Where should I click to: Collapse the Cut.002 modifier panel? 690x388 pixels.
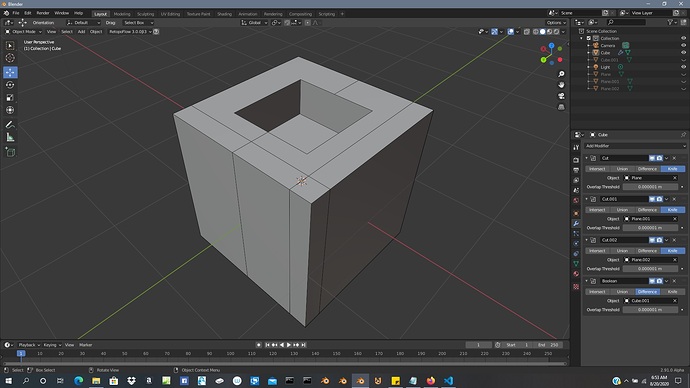click(587, 240)
